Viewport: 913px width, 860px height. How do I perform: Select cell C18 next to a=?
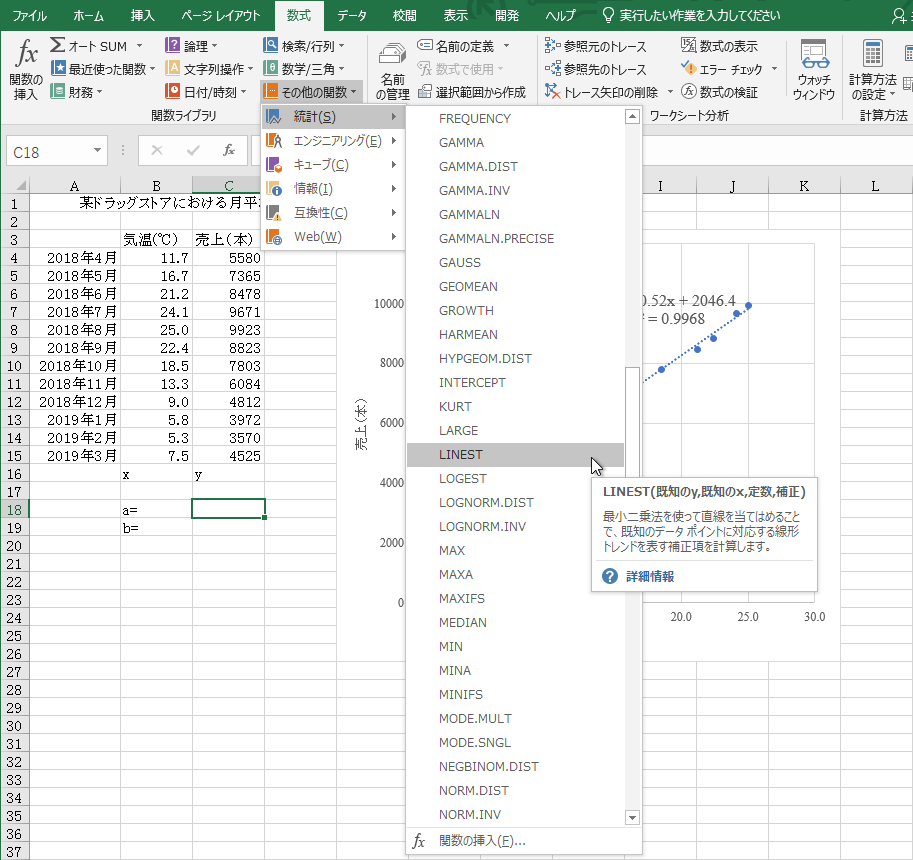pyautogui.click(x=228, y=509)
